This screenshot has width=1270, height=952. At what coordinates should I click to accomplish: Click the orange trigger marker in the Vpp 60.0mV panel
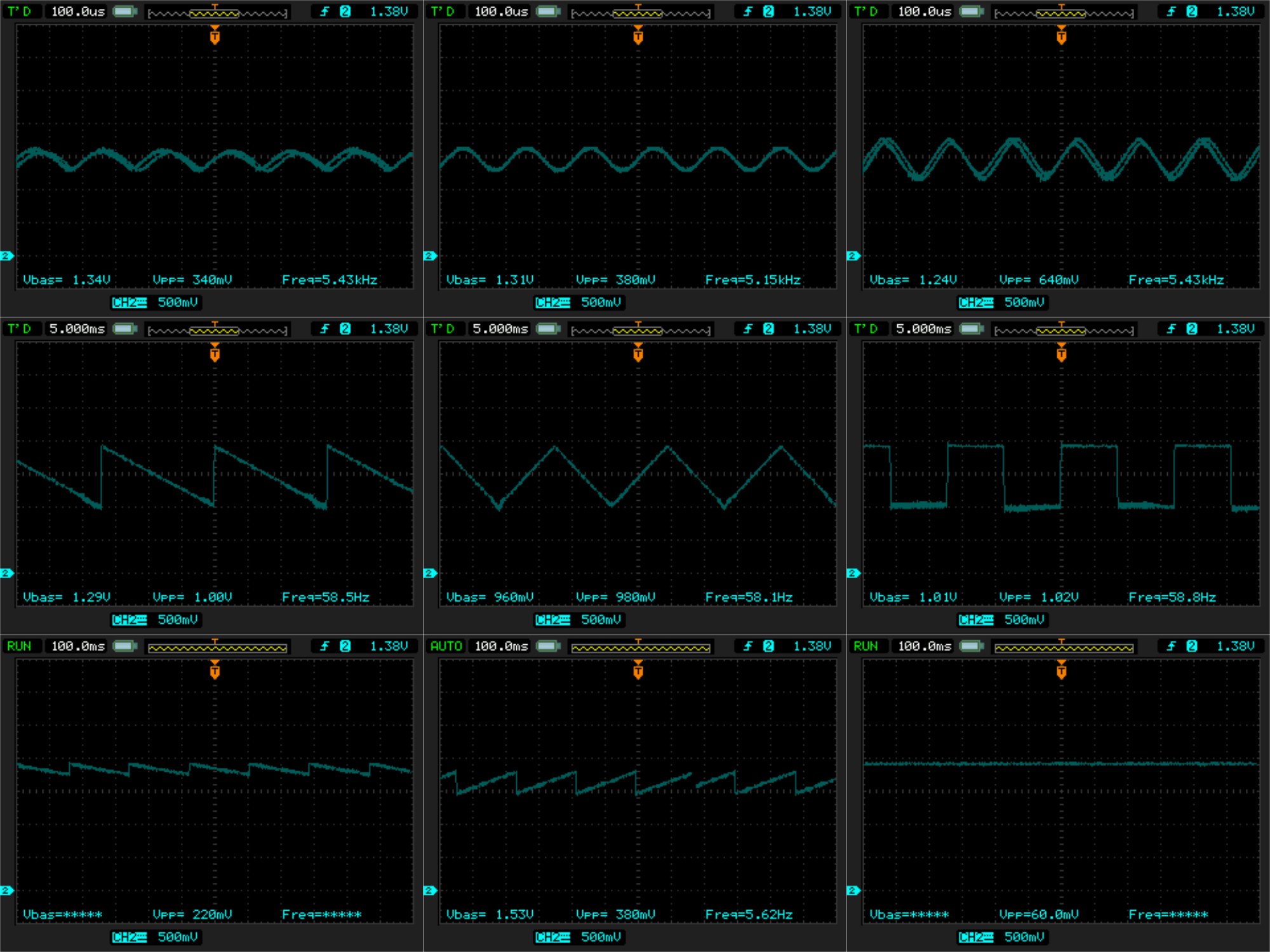tap(1061, 670)
